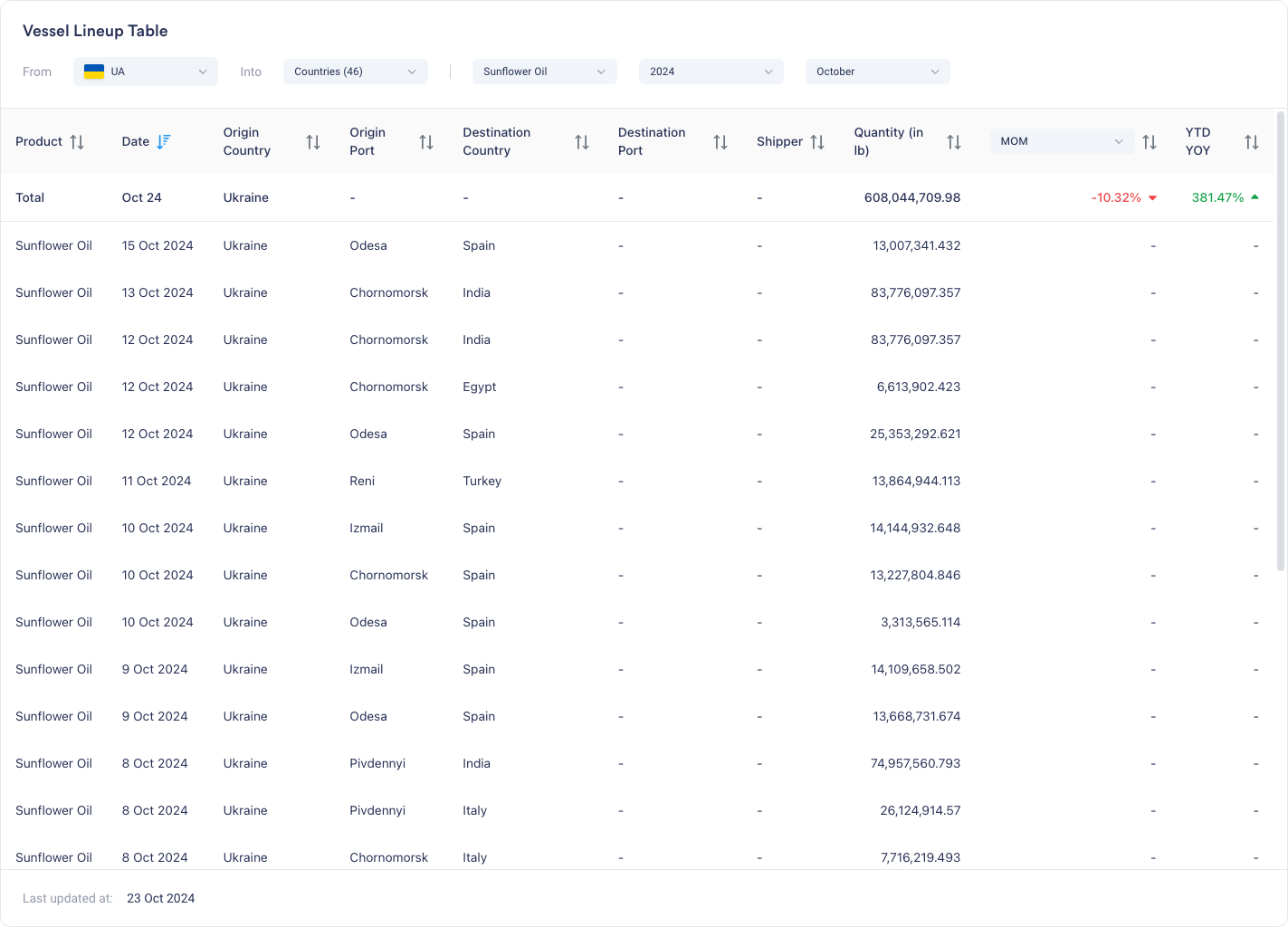
Task: Select total quantity 608,044,709.98
Action: (912, 197)
